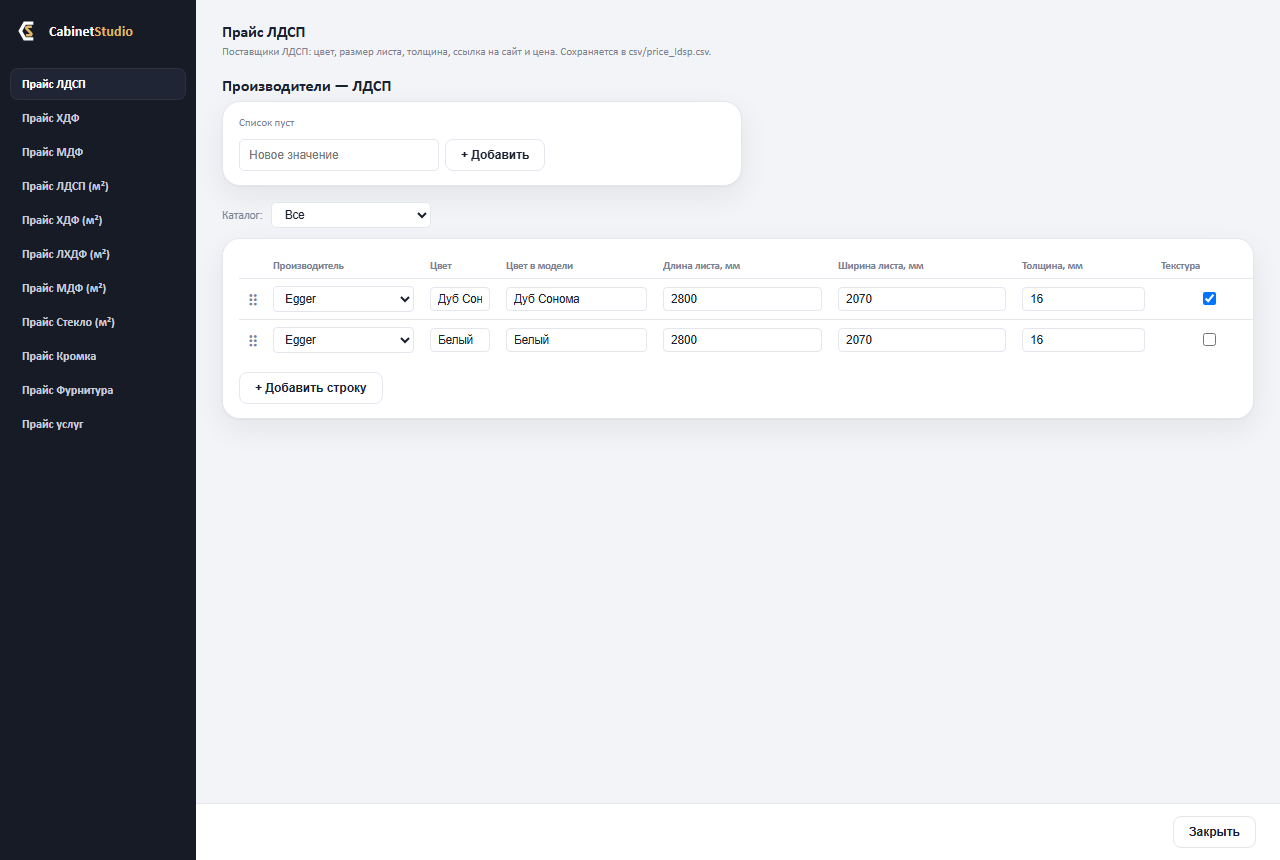Open Прайс услуг in the sidebar
This screenshot has width=1280, height=860.
click(x=98, y=424)
